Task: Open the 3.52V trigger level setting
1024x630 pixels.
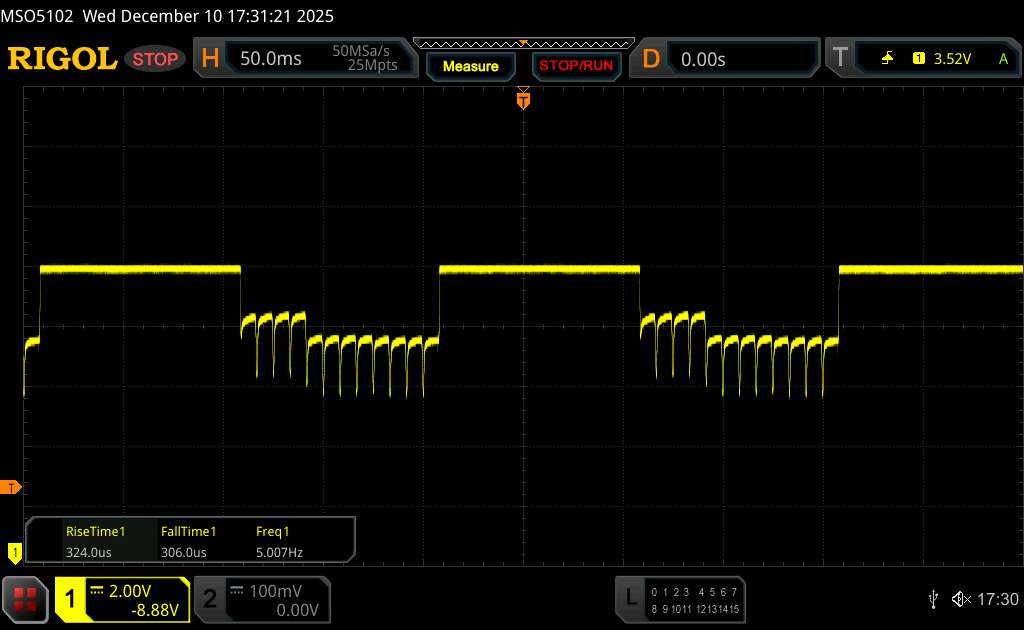Action: click(951, 59)
